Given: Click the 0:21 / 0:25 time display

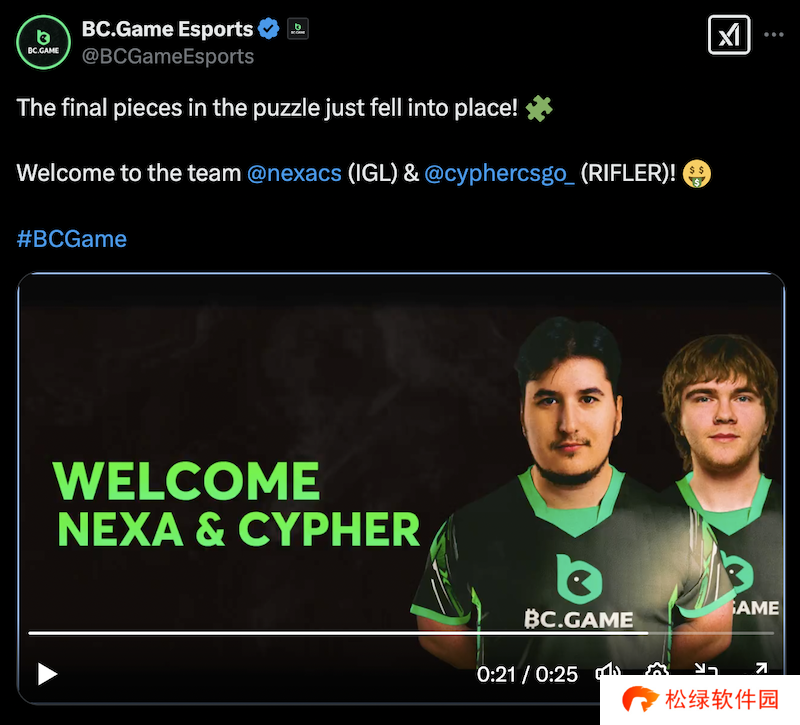Looking at the screenshot, I should pos(527,674).
